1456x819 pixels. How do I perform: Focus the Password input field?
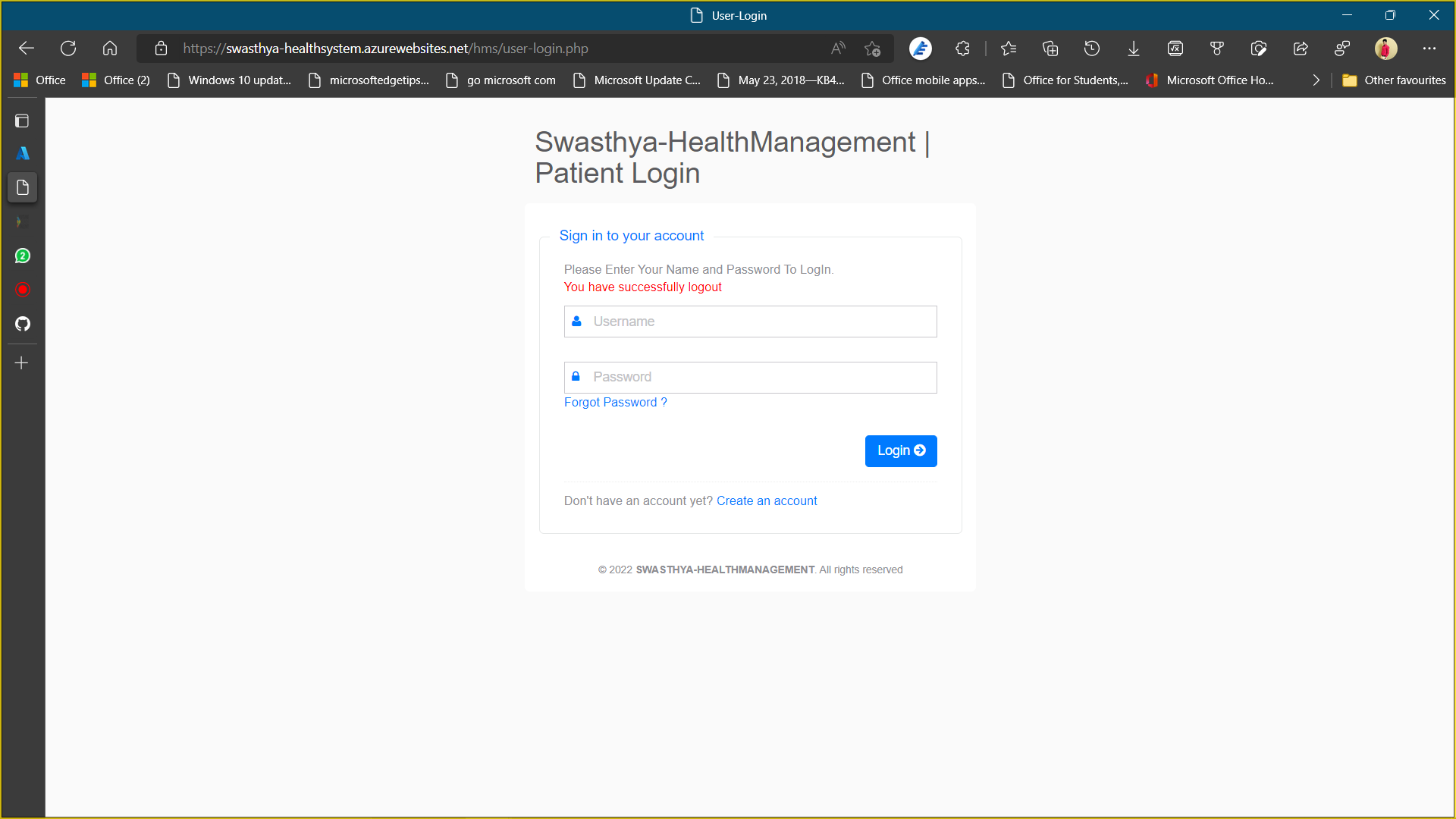(750, 378)
